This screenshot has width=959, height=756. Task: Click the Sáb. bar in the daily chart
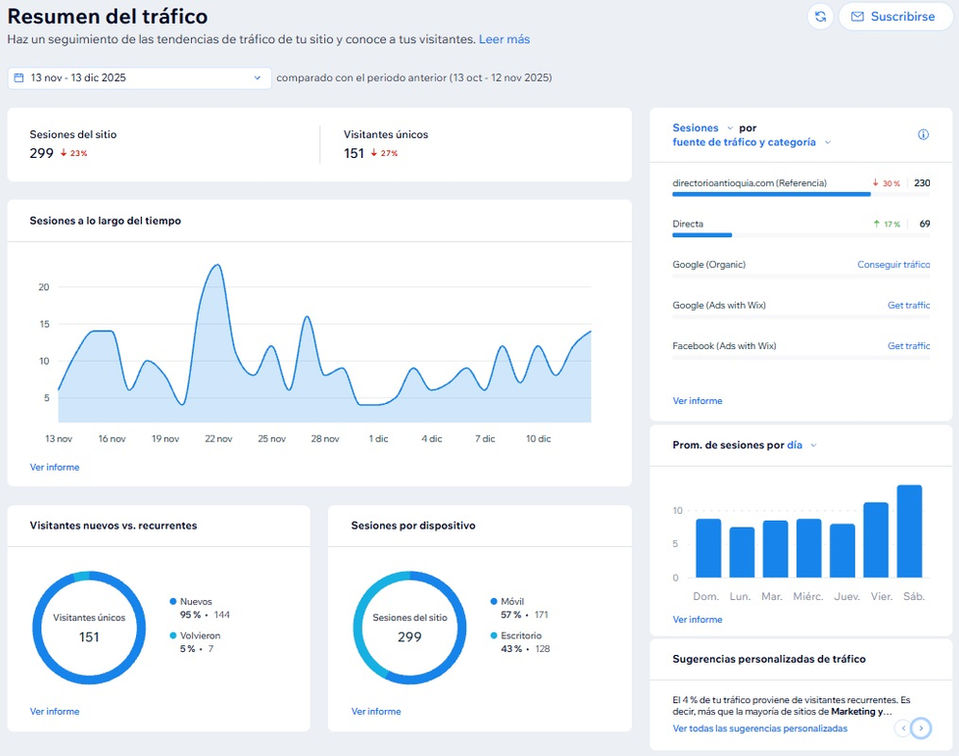point(909,531)
